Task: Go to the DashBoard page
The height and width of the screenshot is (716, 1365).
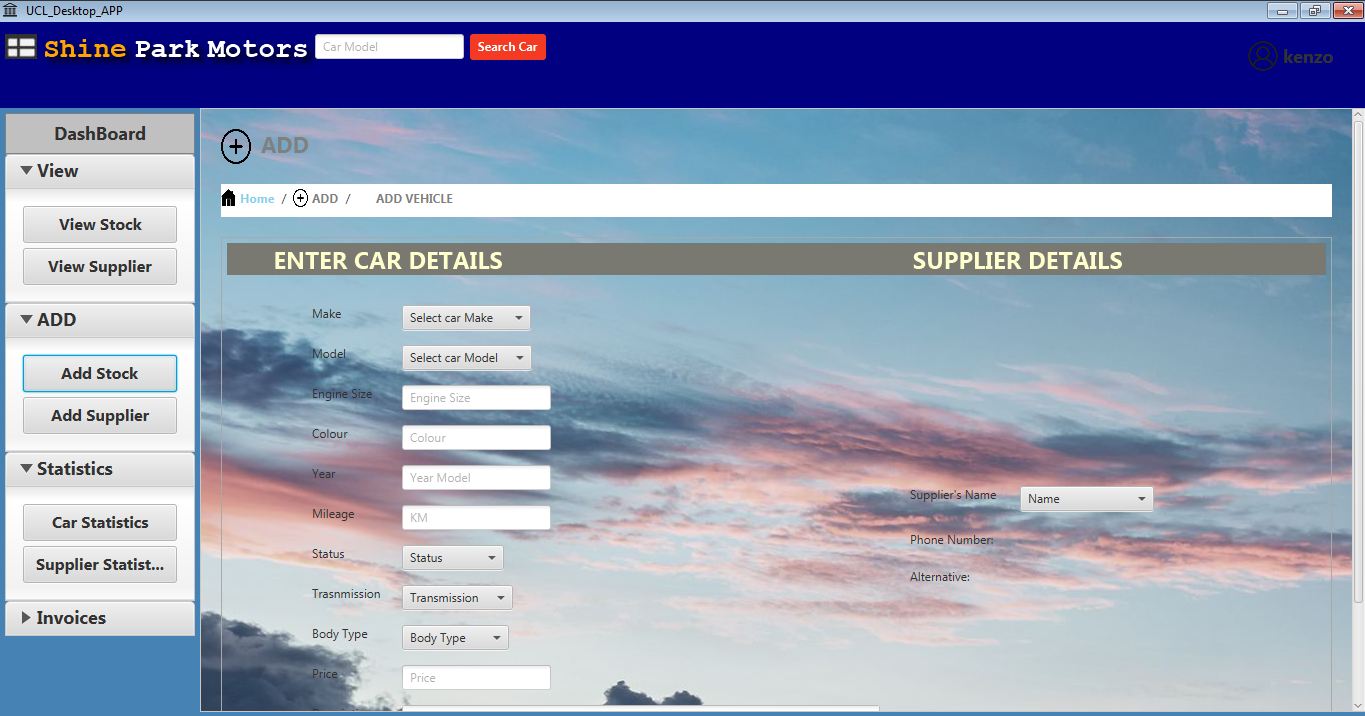Action: 99,133
